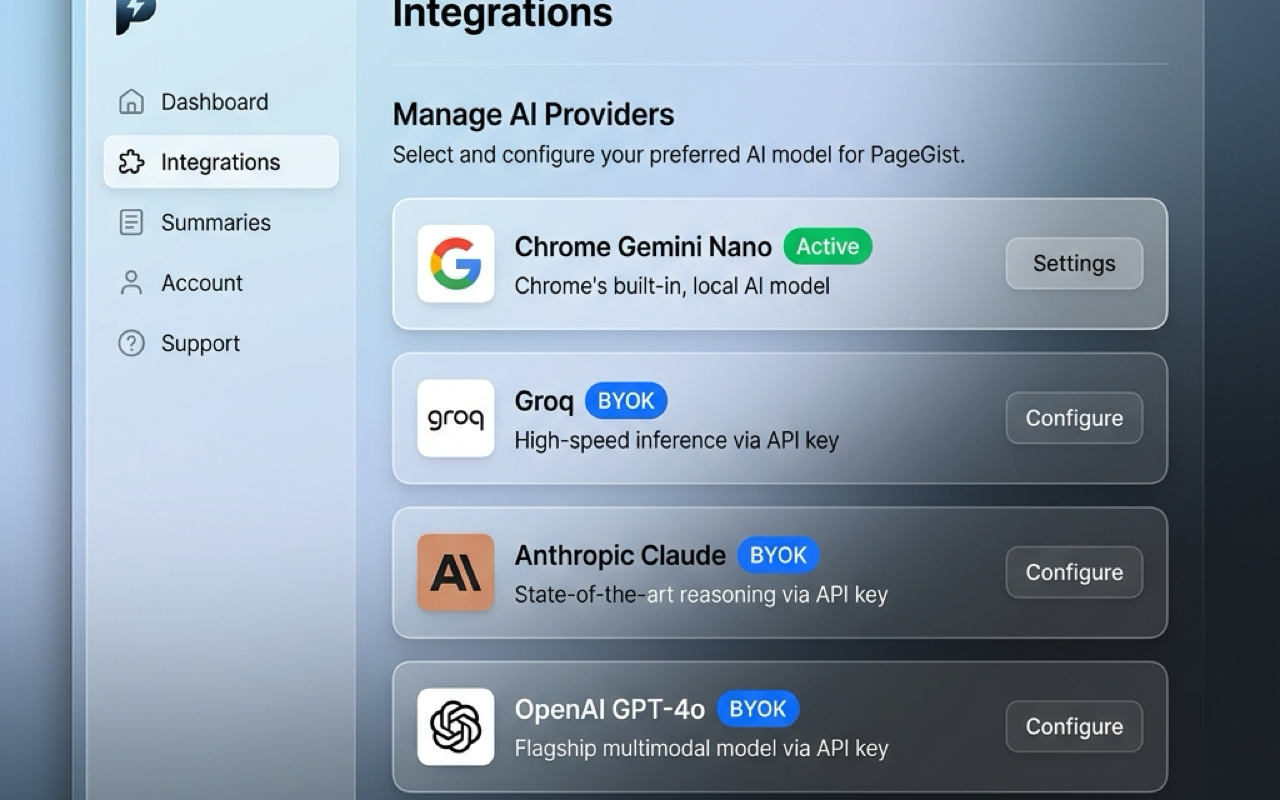Click the Active badge on Chrome Gemini Nano
This screenshot has height=800, width=1280.
tap(828, 246)
